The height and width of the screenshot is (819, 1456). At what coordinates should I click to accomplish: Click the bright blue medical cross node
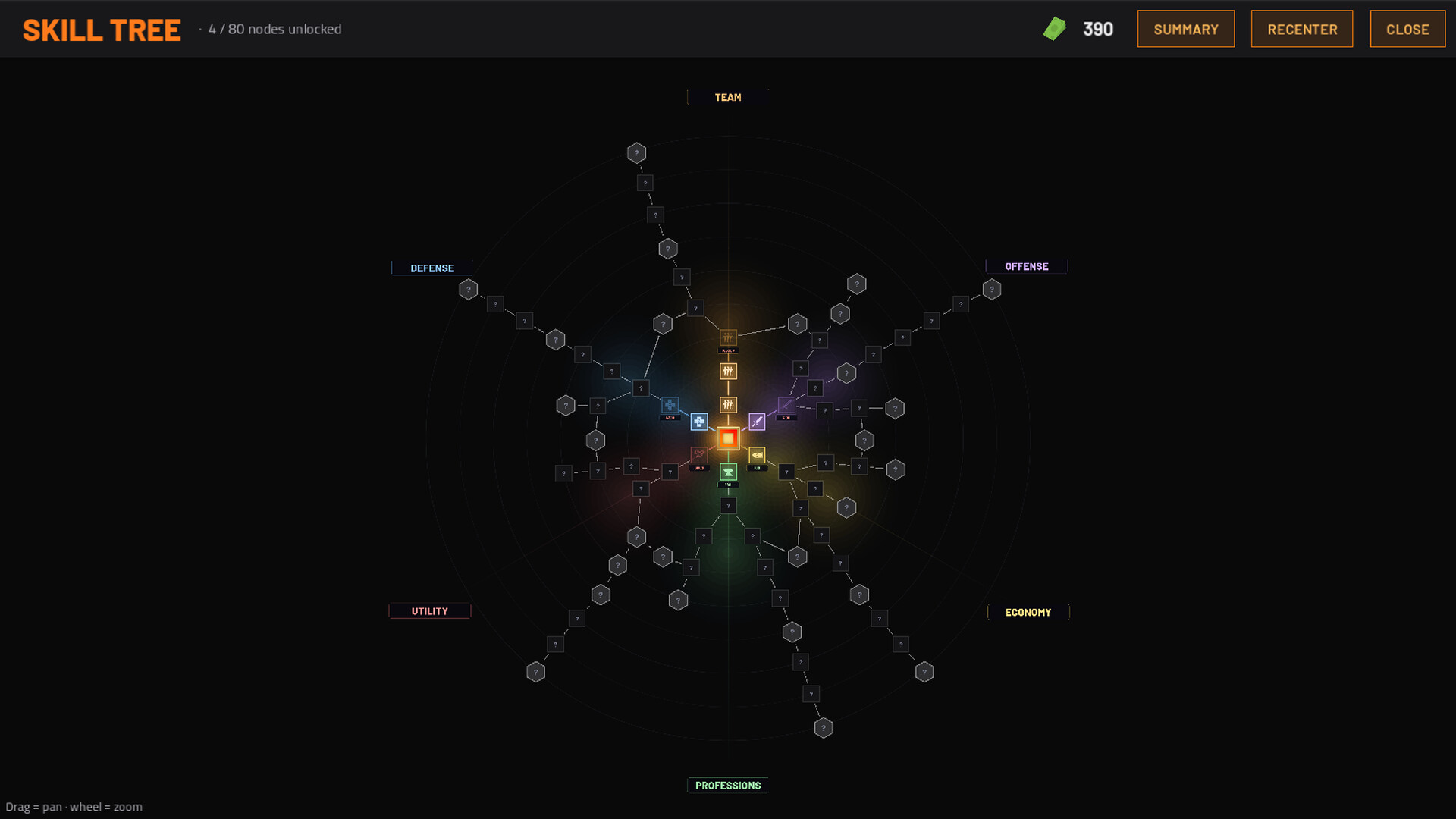[x=699, y=422]
